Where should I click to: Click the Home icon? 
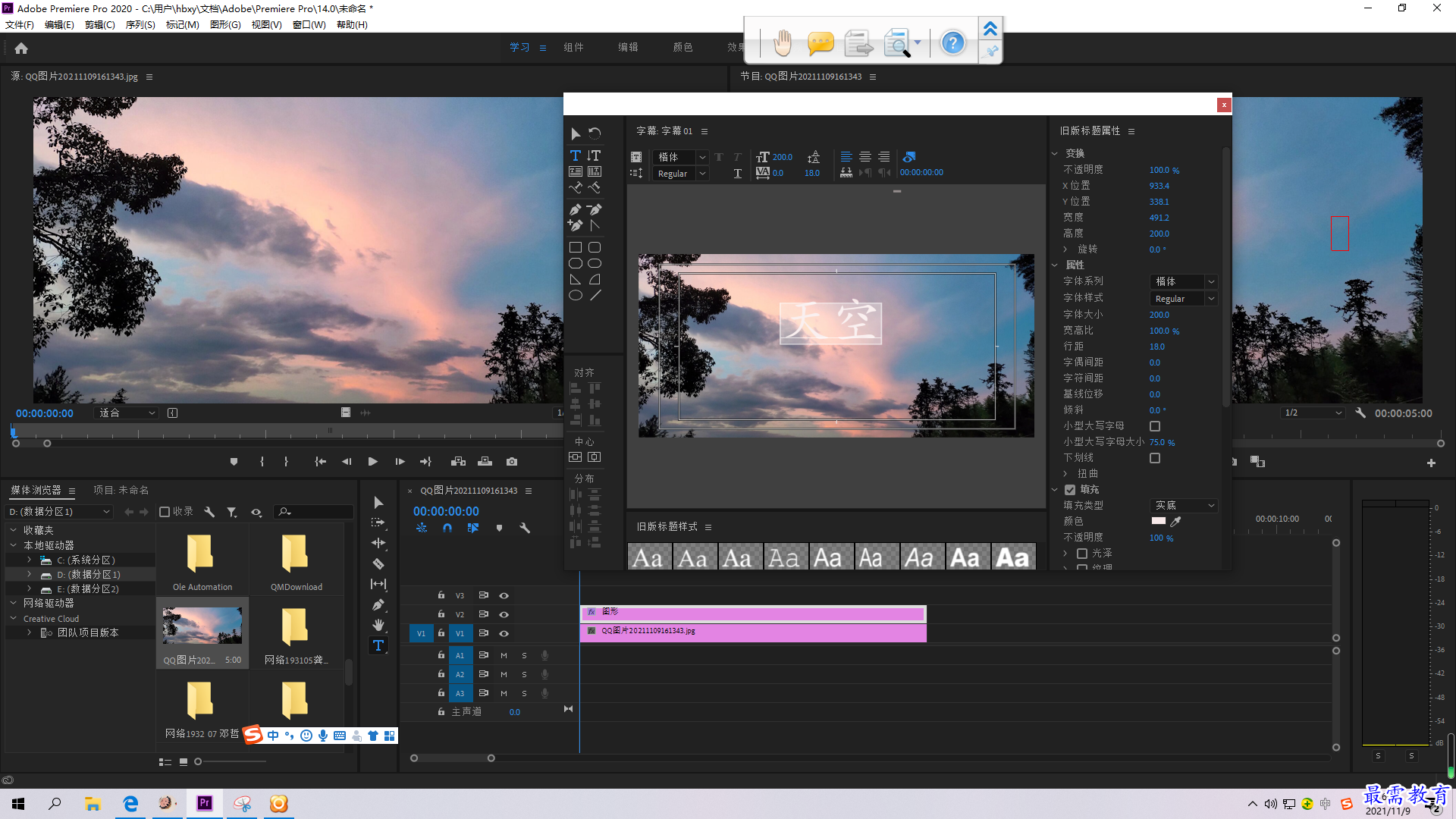pyautogui.click(x=21, y=48)
